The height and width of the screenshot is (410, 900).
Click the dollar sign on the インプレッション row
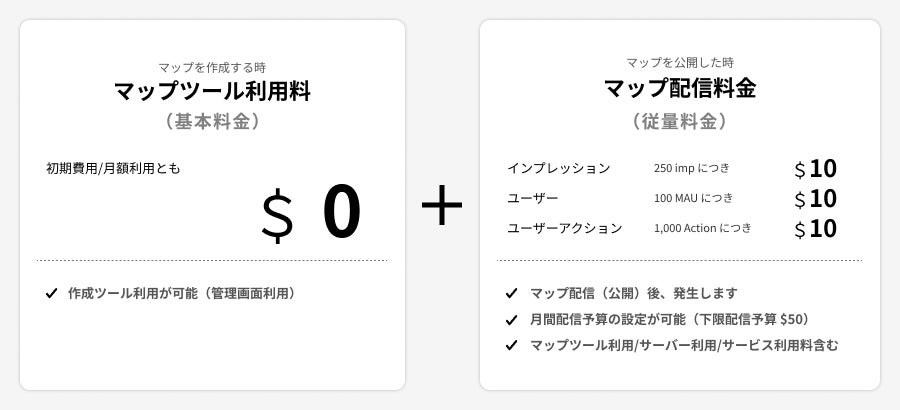click(799, 170)
